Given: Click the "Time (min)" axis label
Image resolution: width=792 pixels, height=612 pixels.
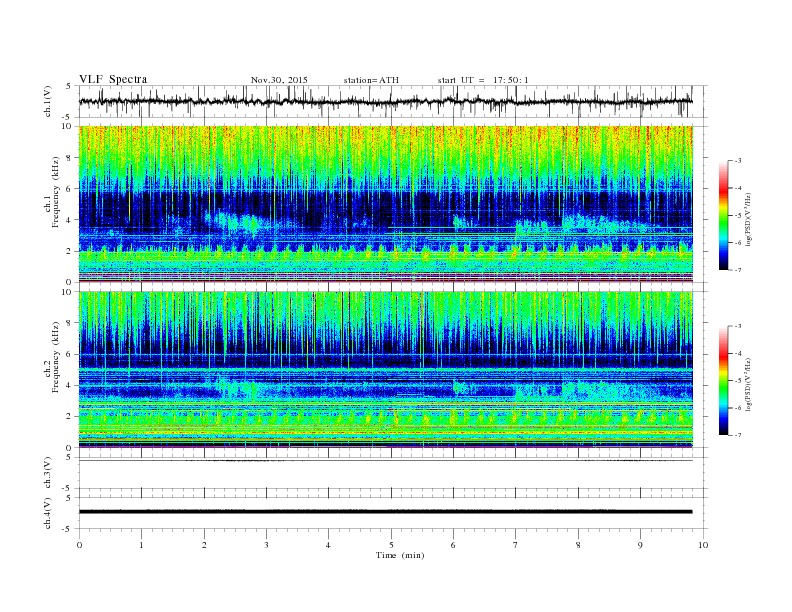Looking at the screenshot, I should coord(400,555).
